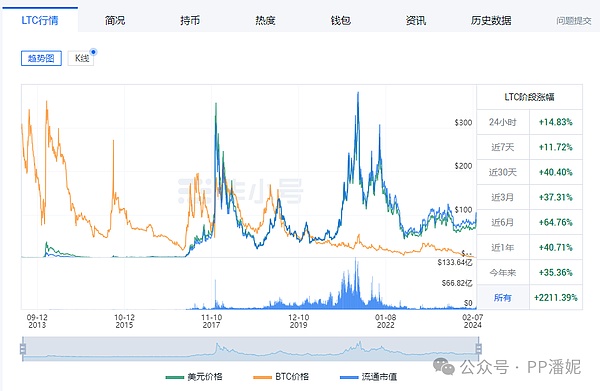The image size is (600, 391).
Task: Click the $300 axis label
Action: click(463, 122)
